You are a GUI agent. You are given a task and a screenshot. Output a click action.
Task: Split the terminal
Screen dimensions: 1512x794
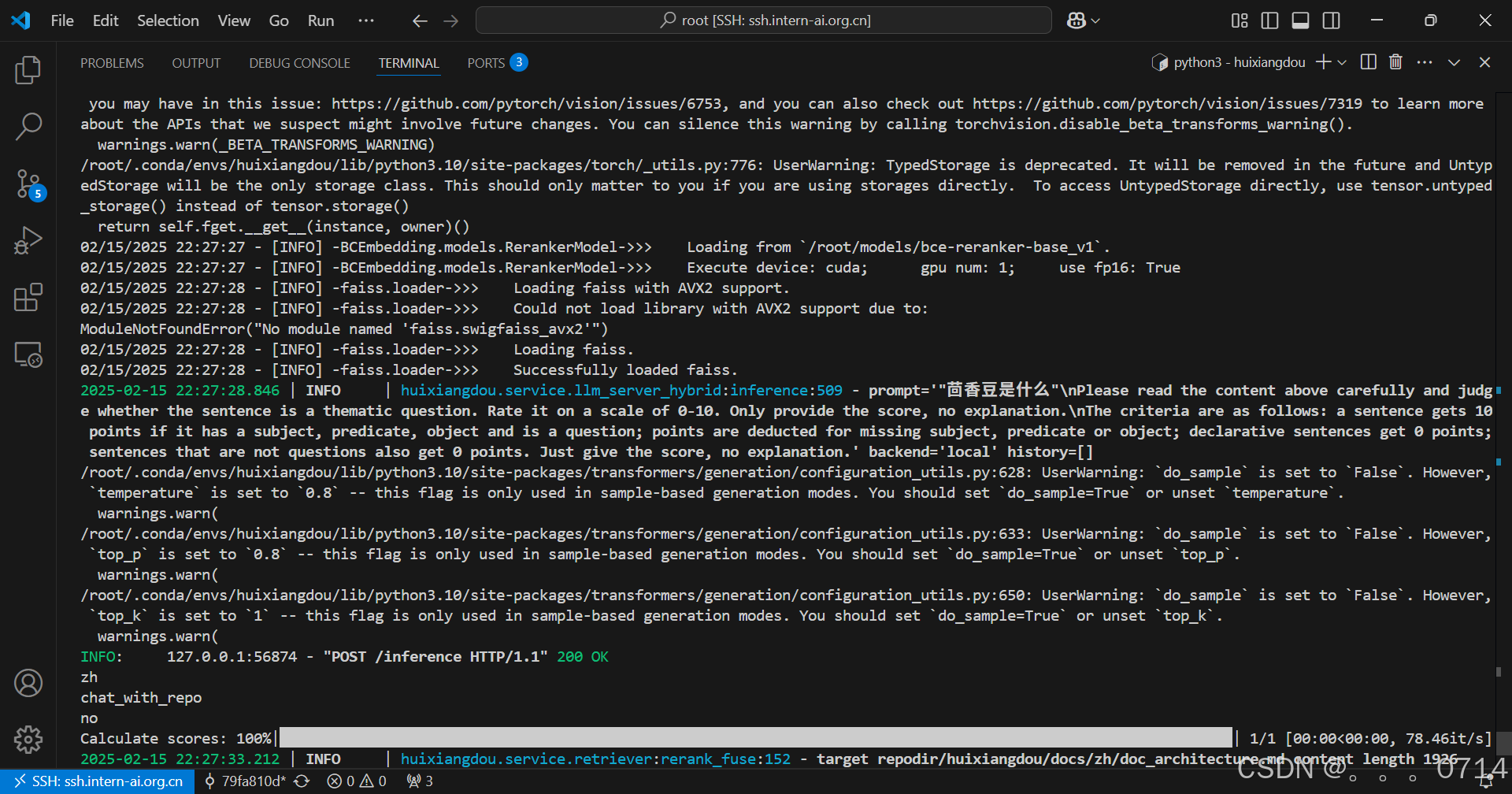coord(1369,62)
